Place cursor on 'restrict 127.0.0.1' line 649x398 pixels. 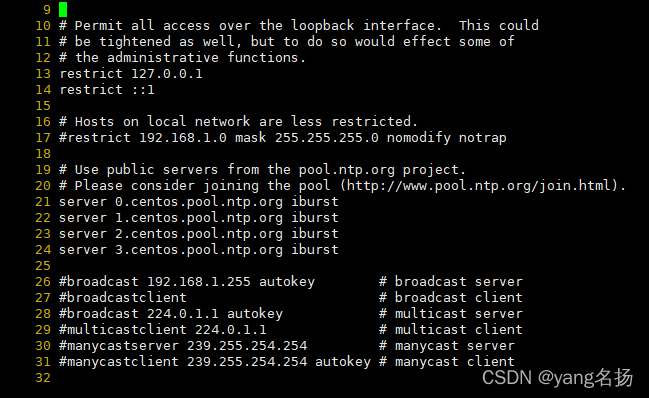click(131, 74)
